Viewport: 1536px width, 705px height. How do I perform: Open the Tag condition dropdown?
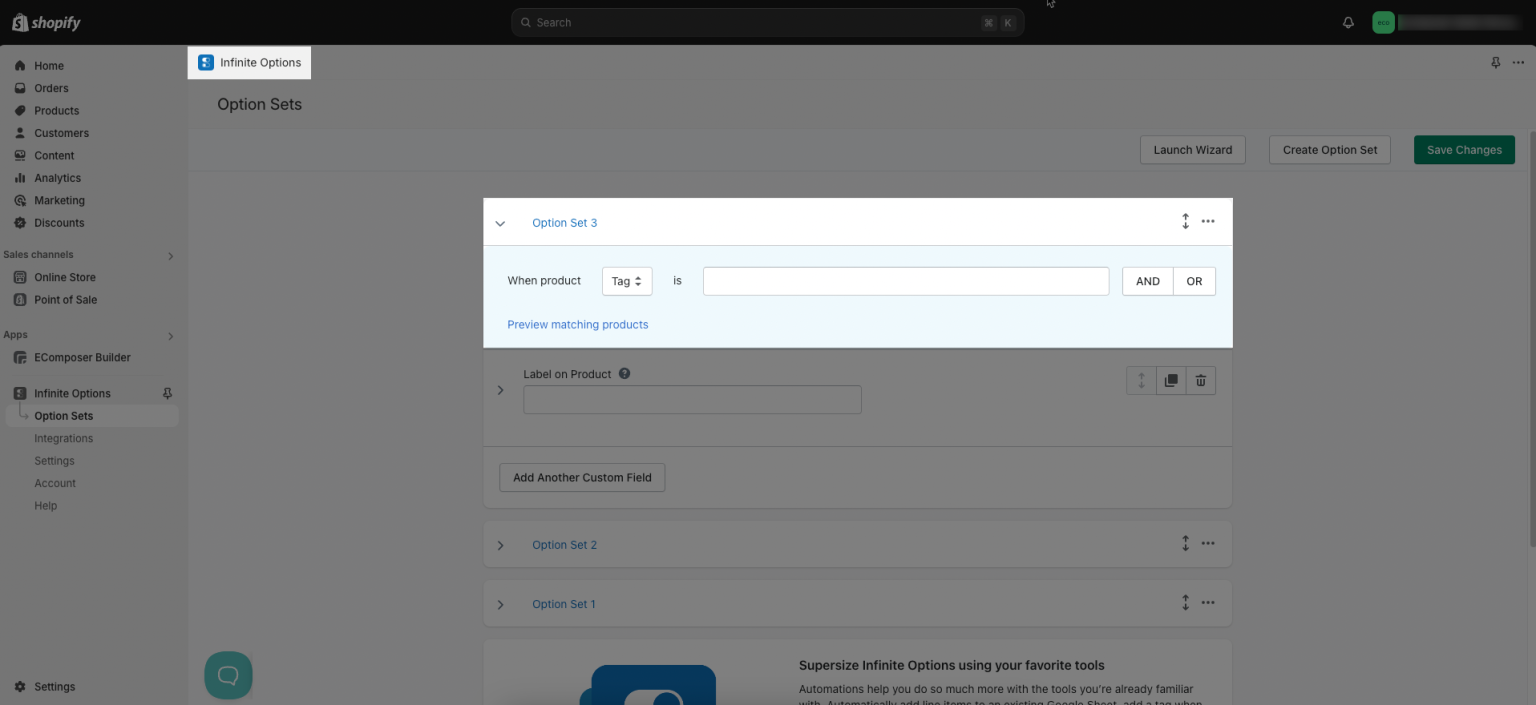(626, 281)
